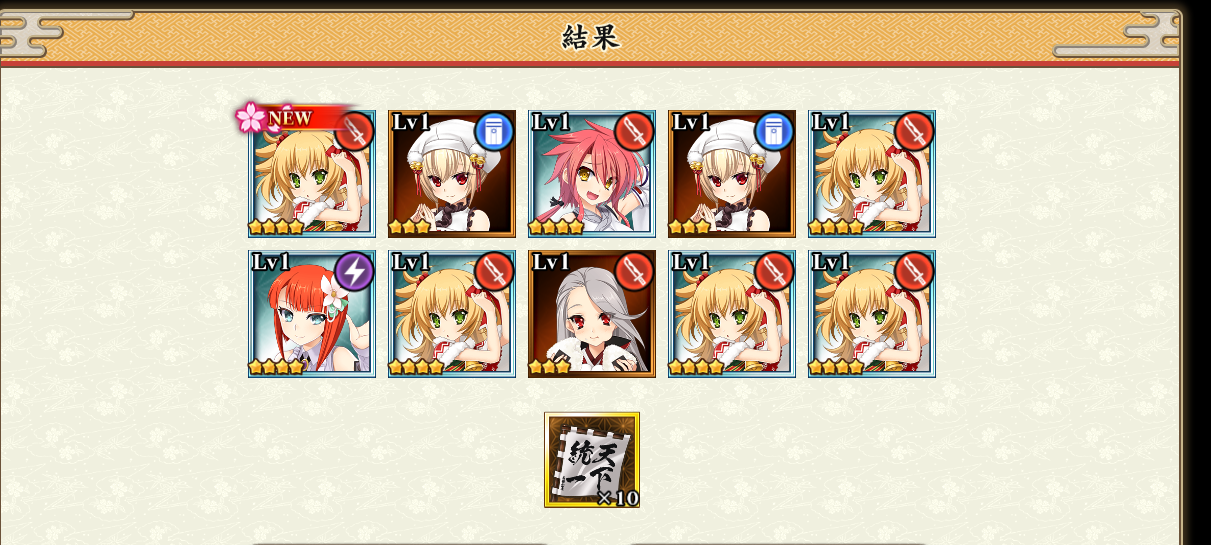Click the sword icon on the NEW card
The width and height of the screenshot is (1211, 545).
(354, 131)
